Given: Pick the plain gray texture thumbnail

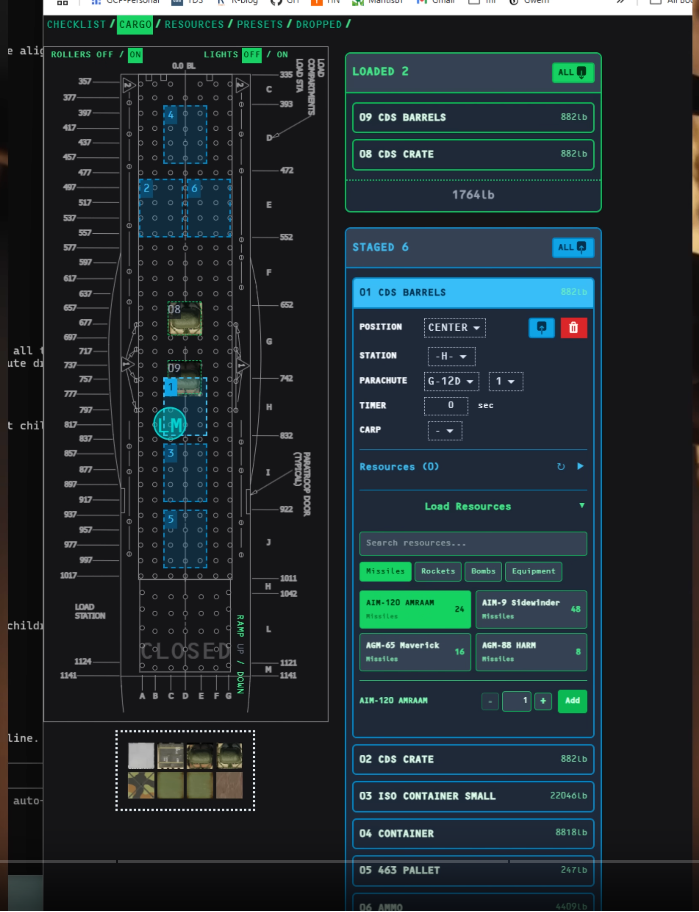Looking at the screenshot, I should coord(141,756).
